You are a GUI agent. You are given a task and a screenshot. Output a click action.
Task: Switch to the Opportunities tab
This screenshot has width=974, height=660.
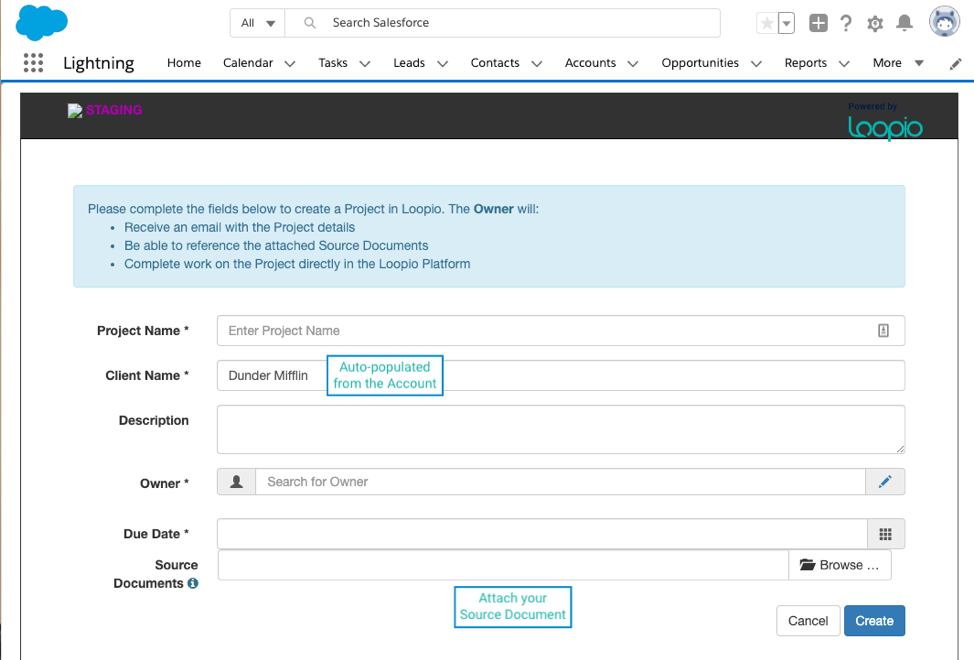699,62
